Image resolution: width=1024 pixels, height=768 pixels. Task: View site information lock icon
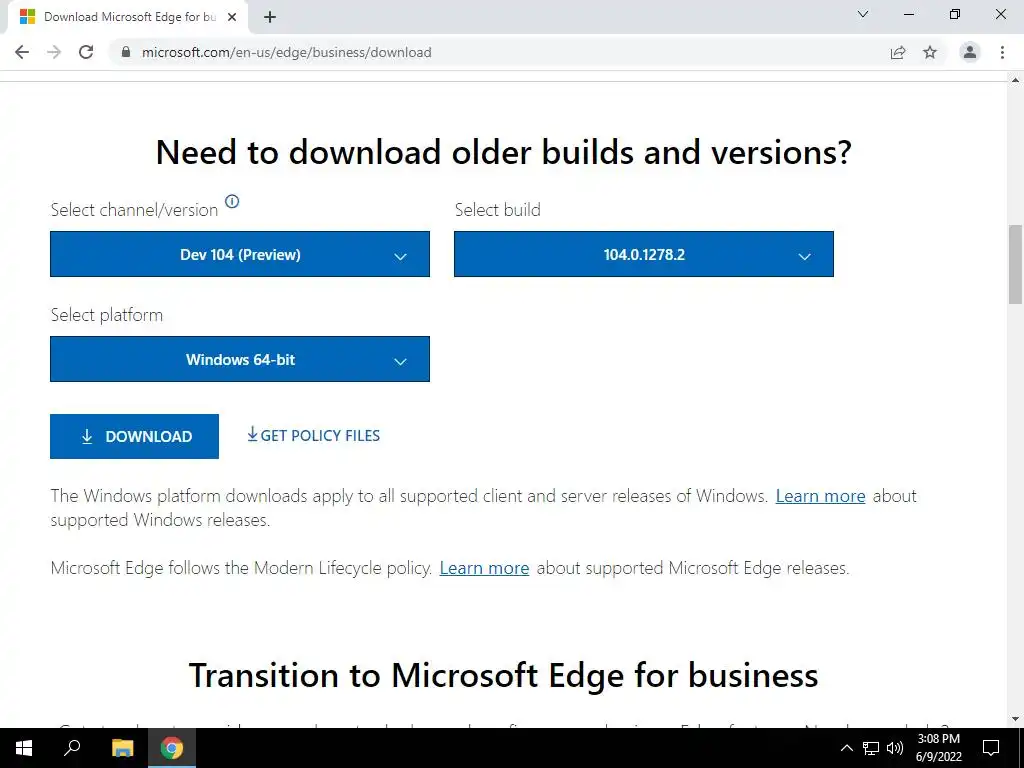pyautogui.click(x=126, y=52)
